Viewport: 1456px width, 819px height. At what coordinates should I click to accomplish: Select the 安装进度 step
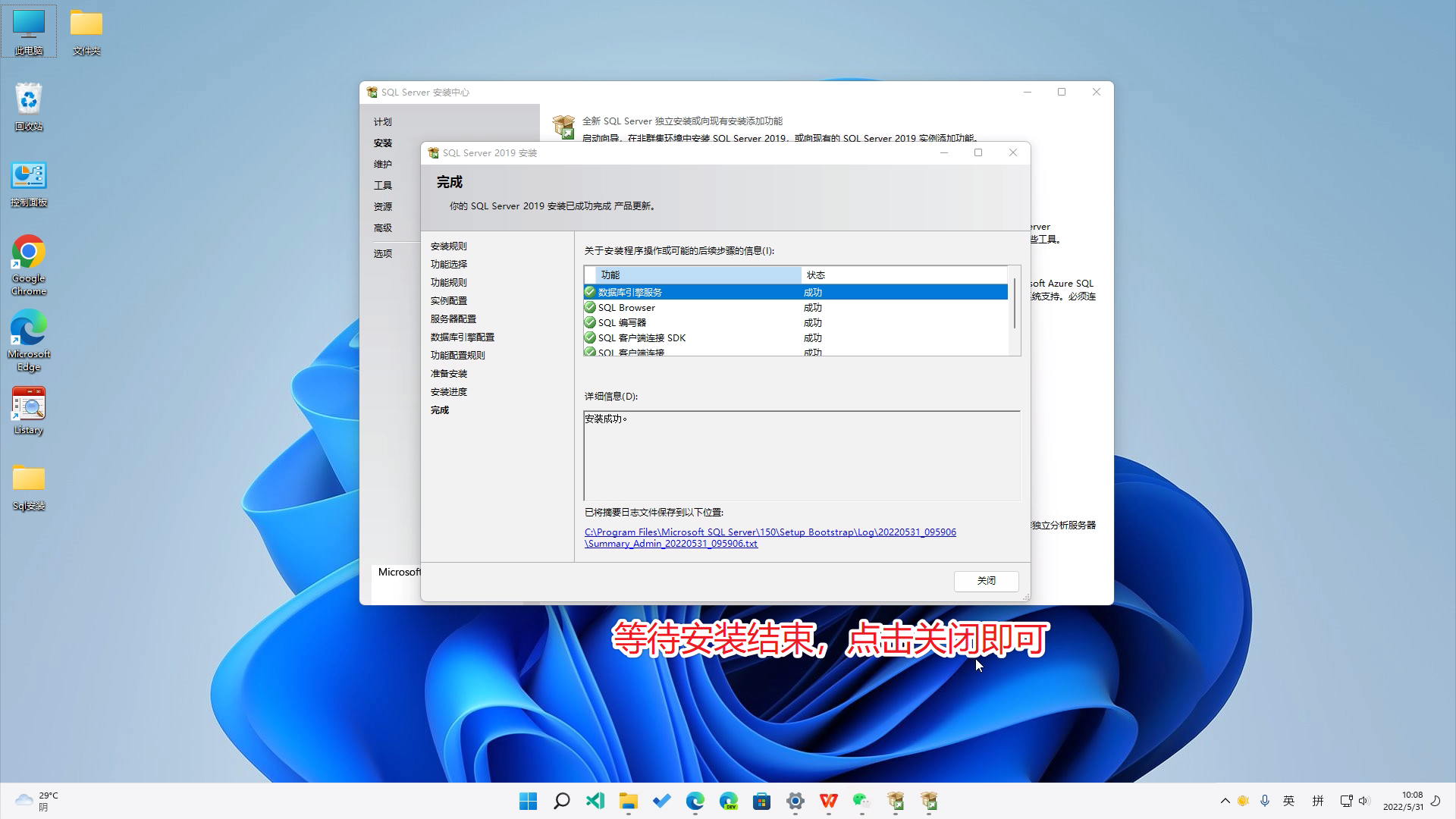click(449, 392)
